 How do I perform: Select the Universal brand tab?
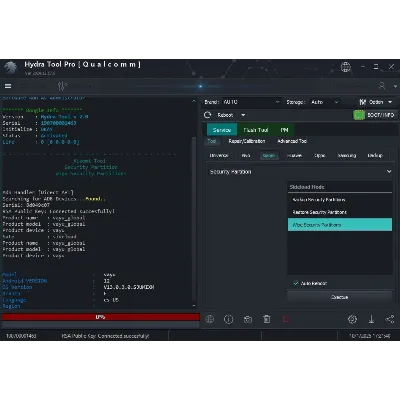click(x=219, y=156)
